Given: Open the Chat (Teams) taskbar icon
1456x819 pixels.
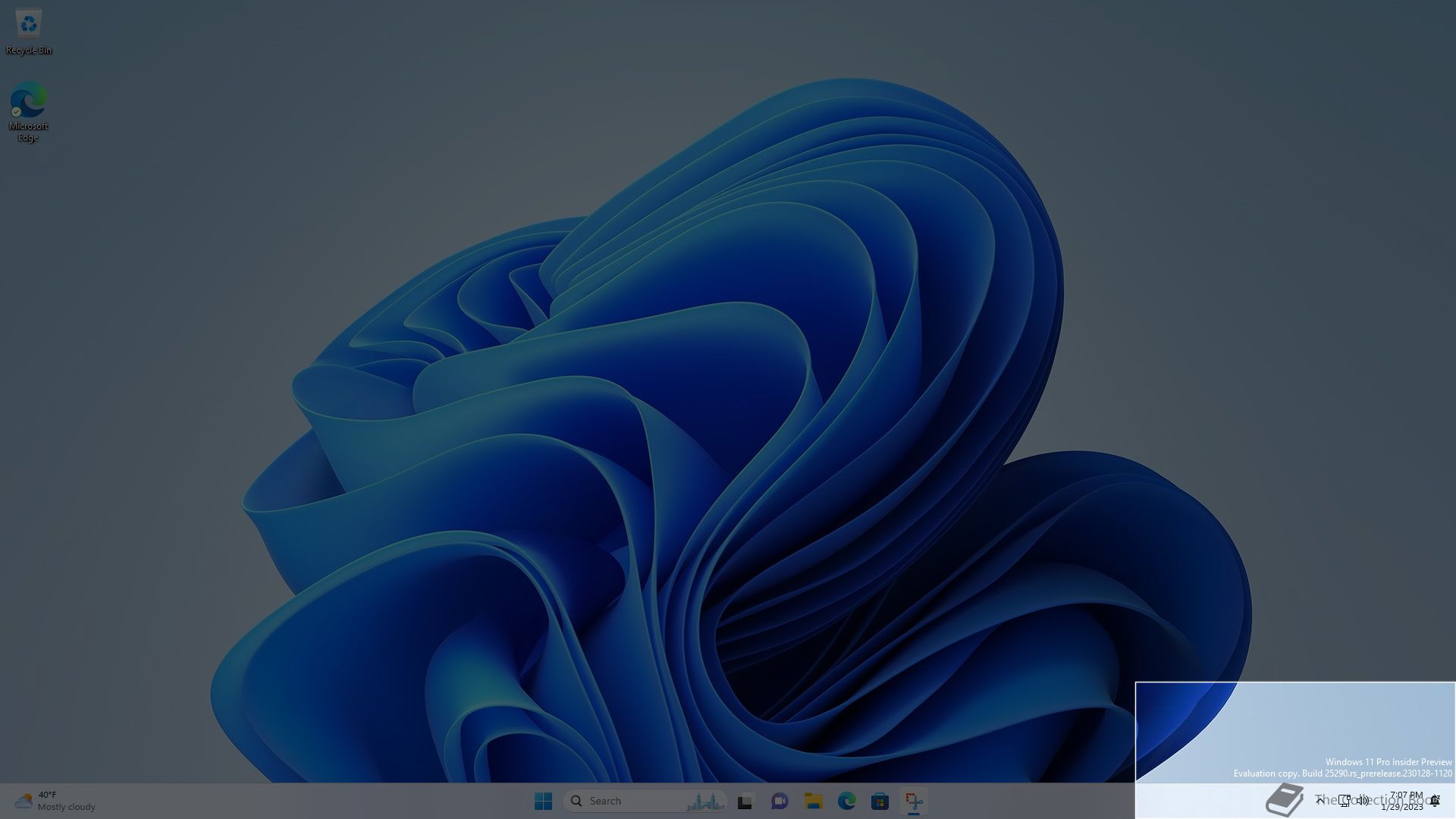Looking at the screenshot, I should pyautogui.click(x=779, y=801).
